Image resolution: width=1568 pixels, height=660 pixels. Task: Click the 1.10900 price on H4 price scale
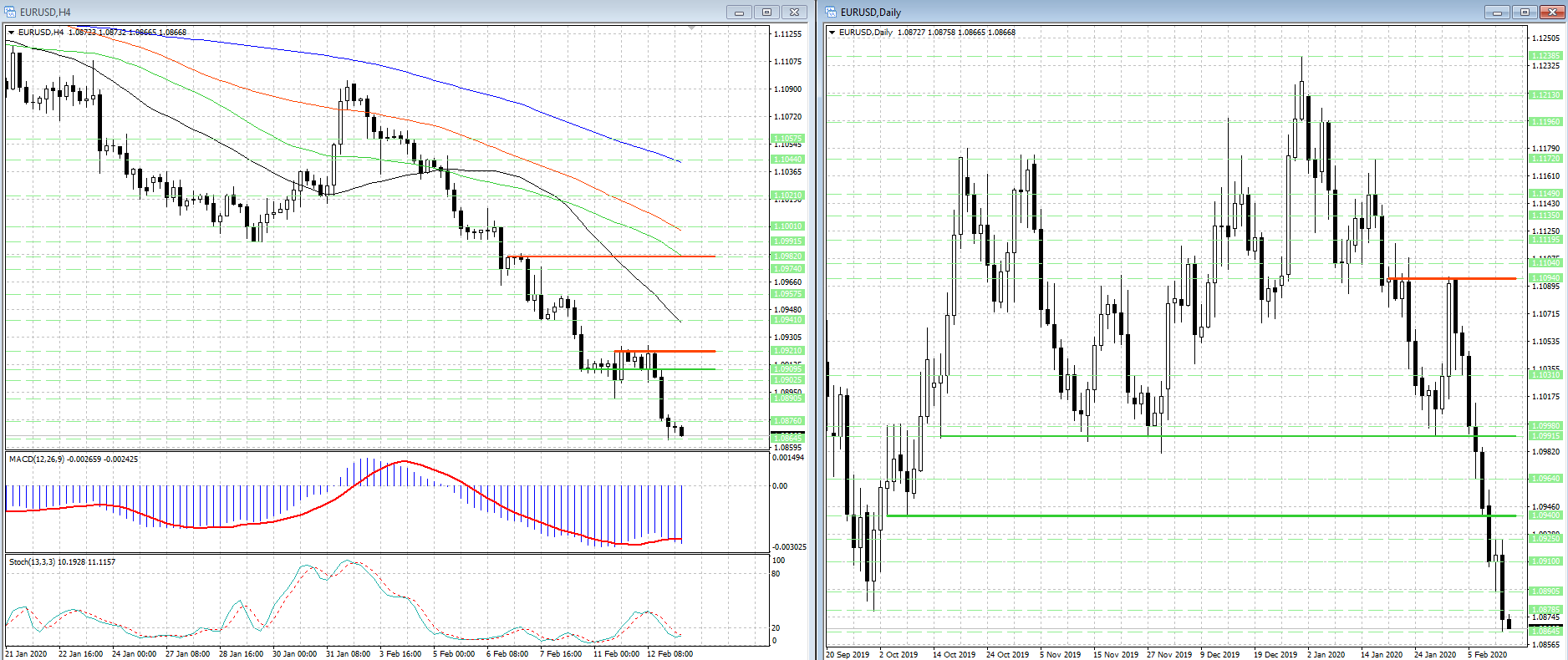pyautogui.click(x=787, y=89)
